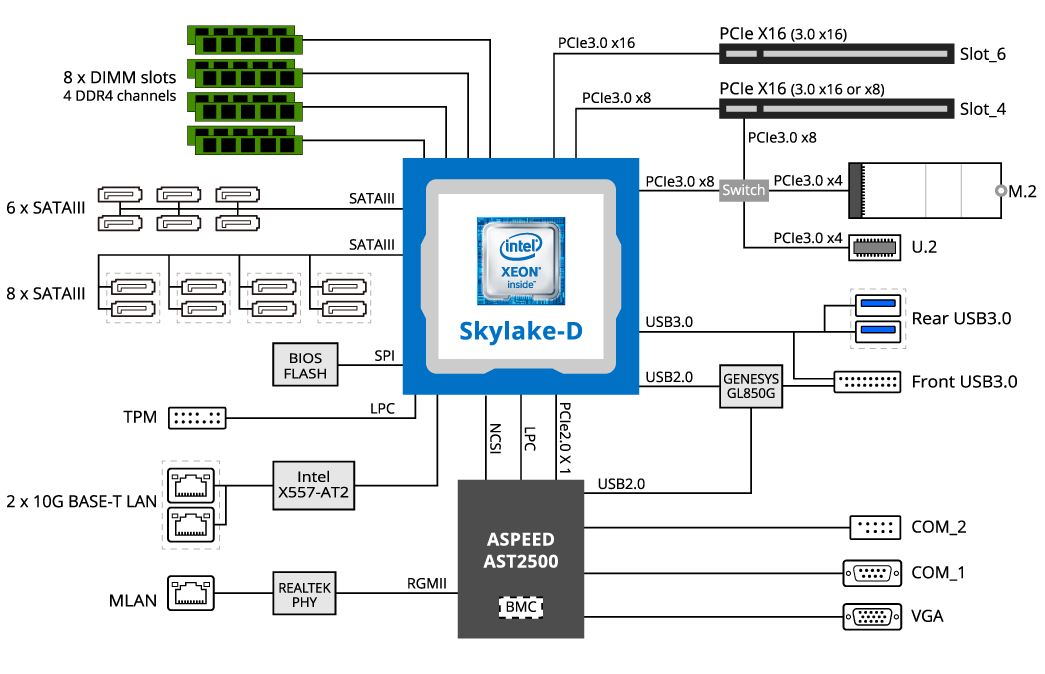
Task: Click the TPM header icon
Action: 197,418
